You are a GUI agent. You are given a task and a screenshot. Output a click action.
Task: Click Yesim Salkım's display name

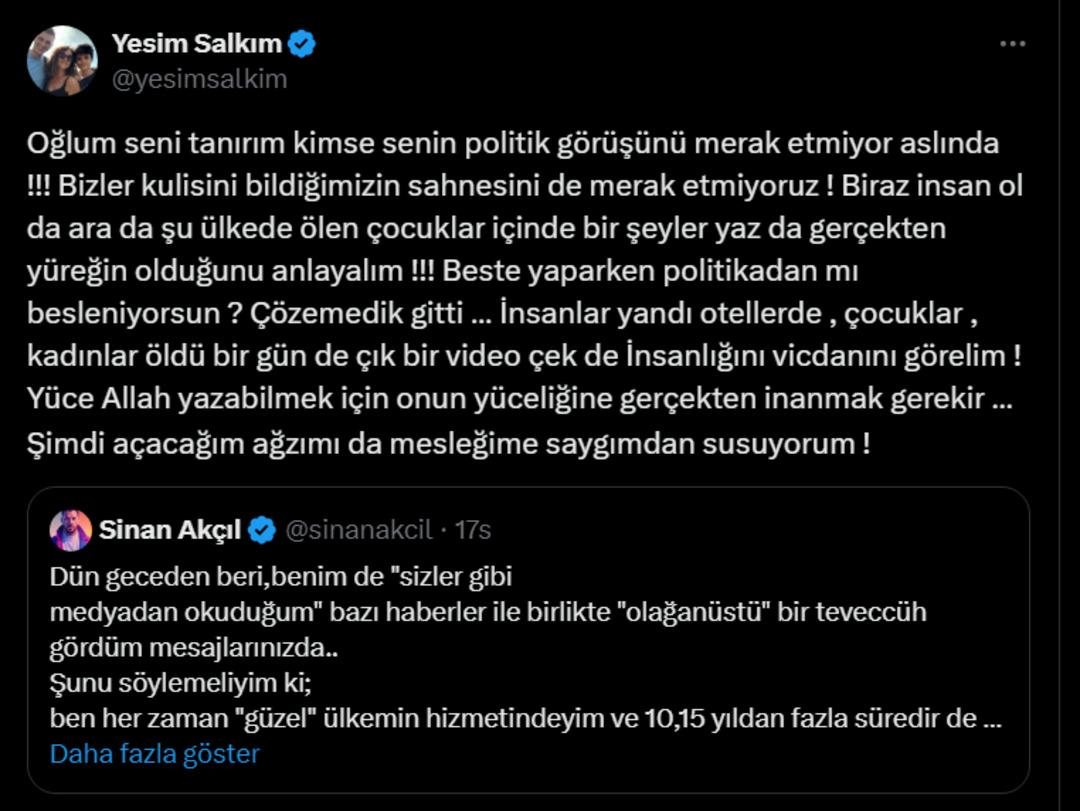200,42
